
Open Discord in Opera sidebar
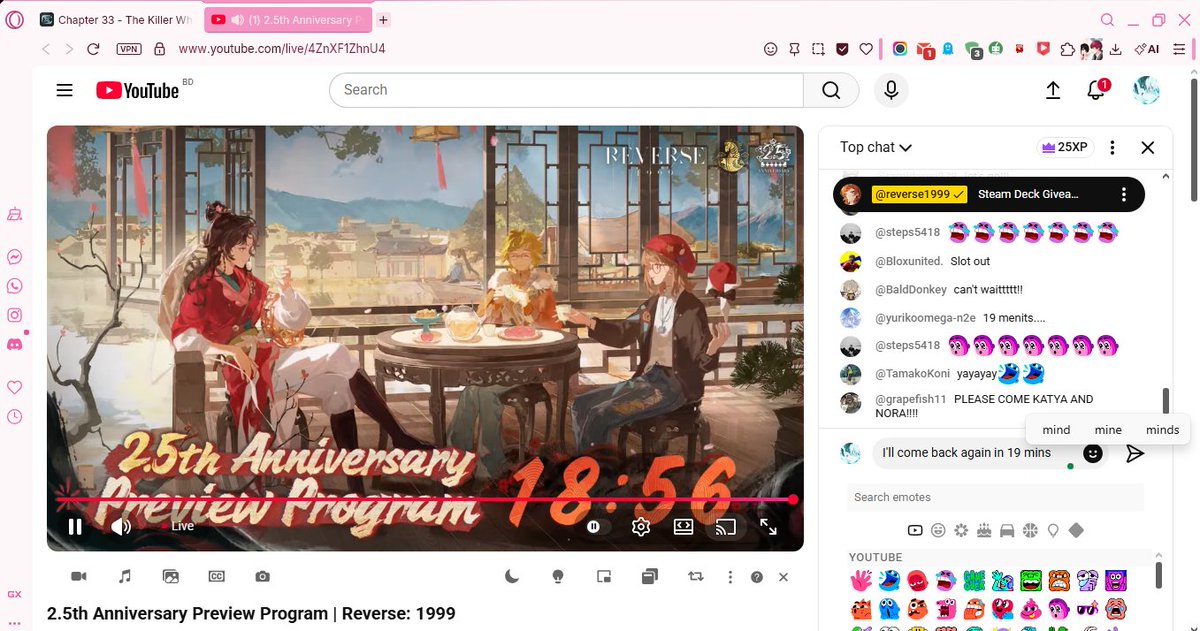point(14,344)
